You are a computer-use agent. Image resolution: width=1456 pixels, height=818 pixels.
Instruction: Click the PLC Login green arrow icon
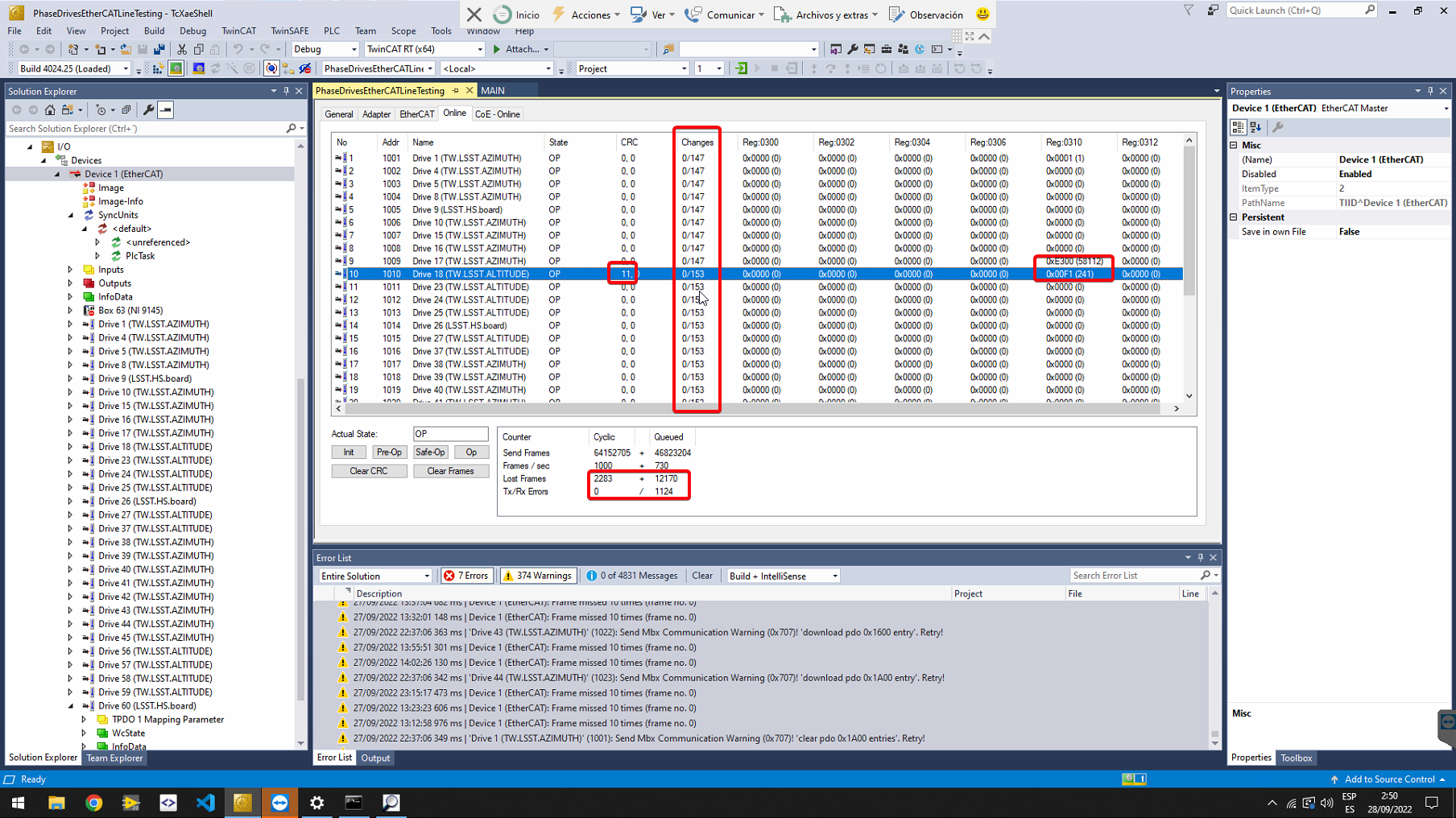pos(742,68)
